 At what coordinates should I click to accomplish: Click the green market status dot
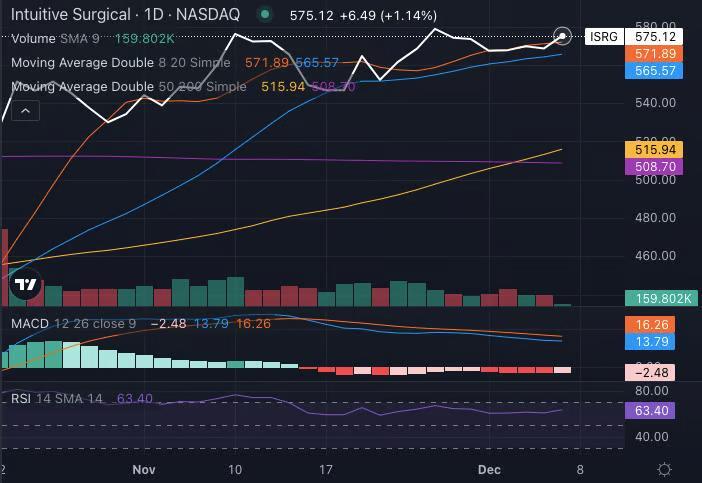pyautogui.click(x=264, y=15)
